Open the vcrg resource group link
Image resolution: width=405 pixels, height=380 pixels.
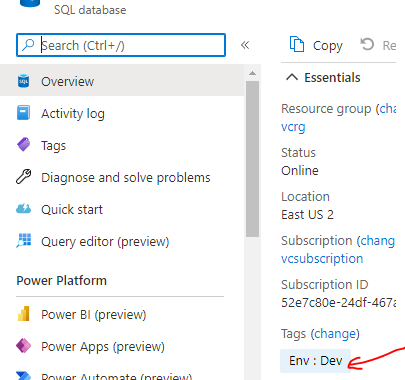(x=293, y=127)
